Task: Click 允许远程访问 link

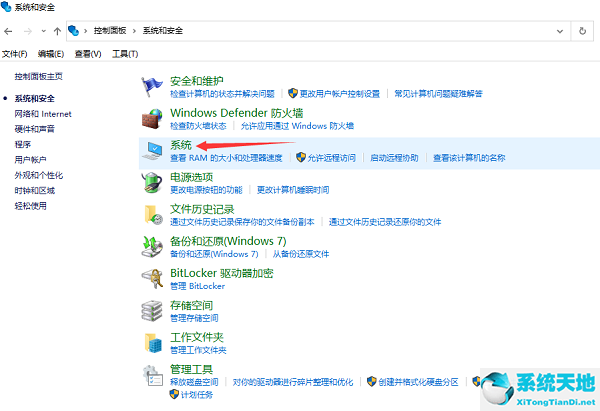Action: [331, 158]
